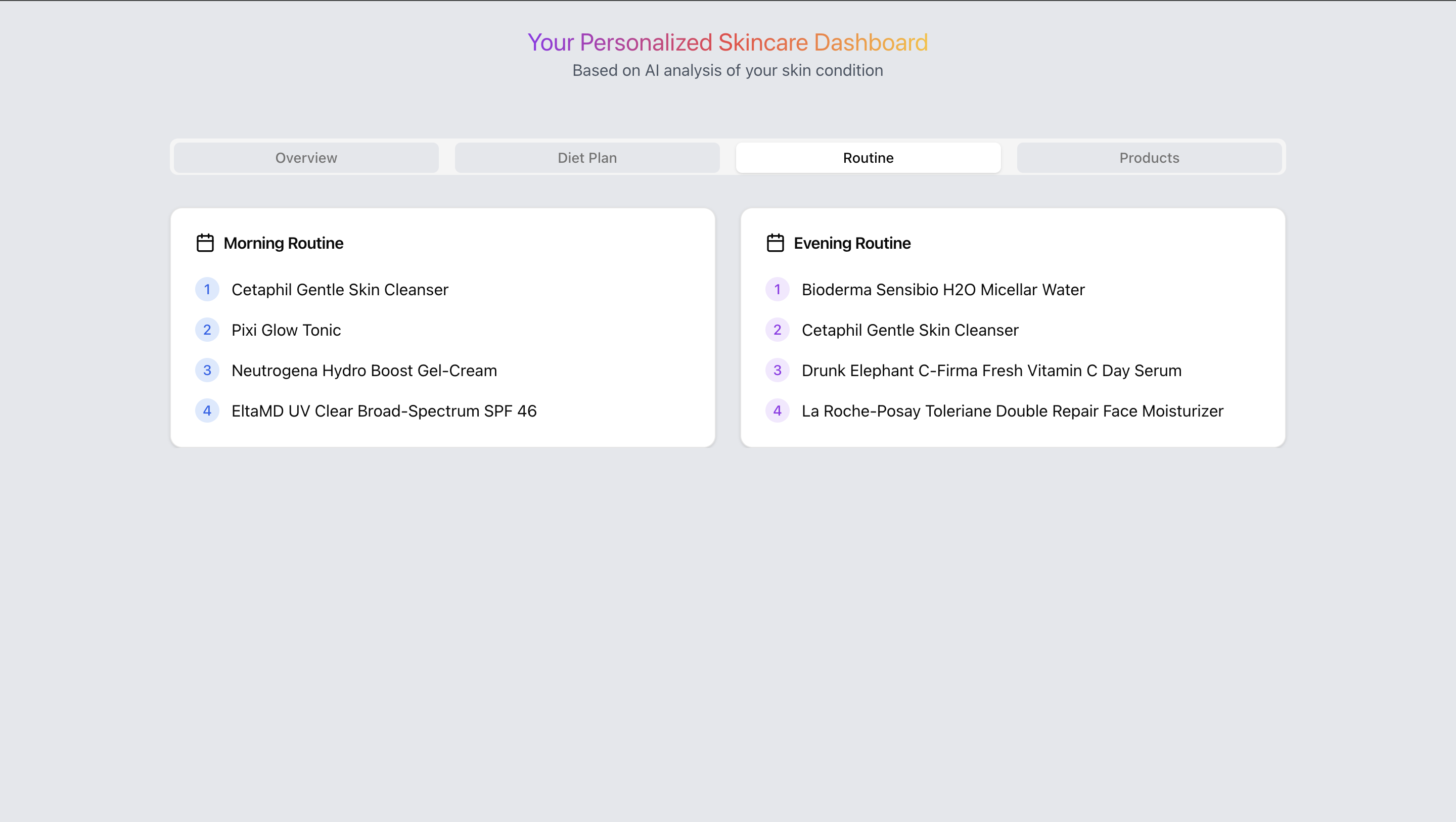Select Neutrogena Hydro Boost Gel-Cream item

[364, 370]
